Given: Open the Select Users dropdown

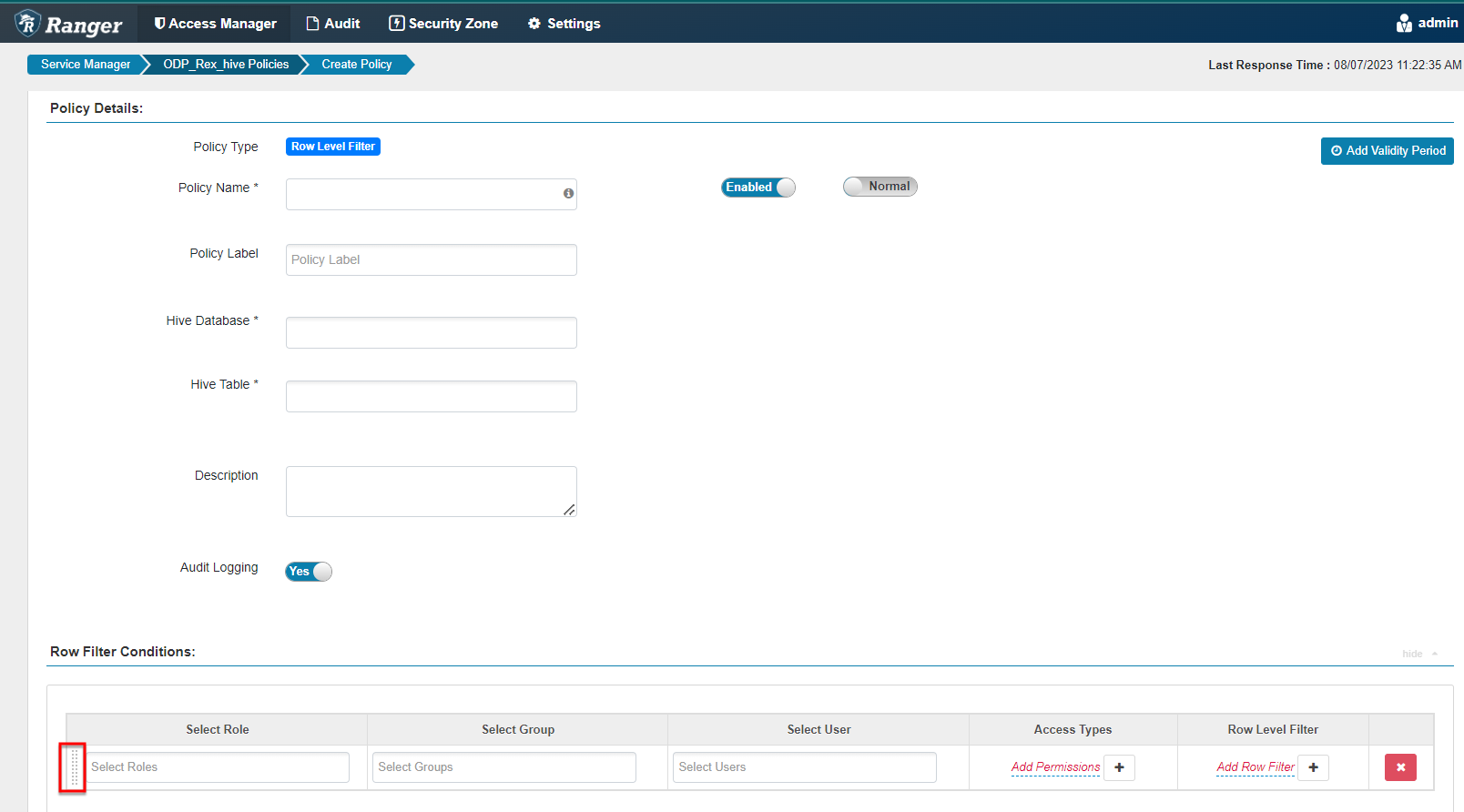Looking at the screenshot, I should 805,767.
